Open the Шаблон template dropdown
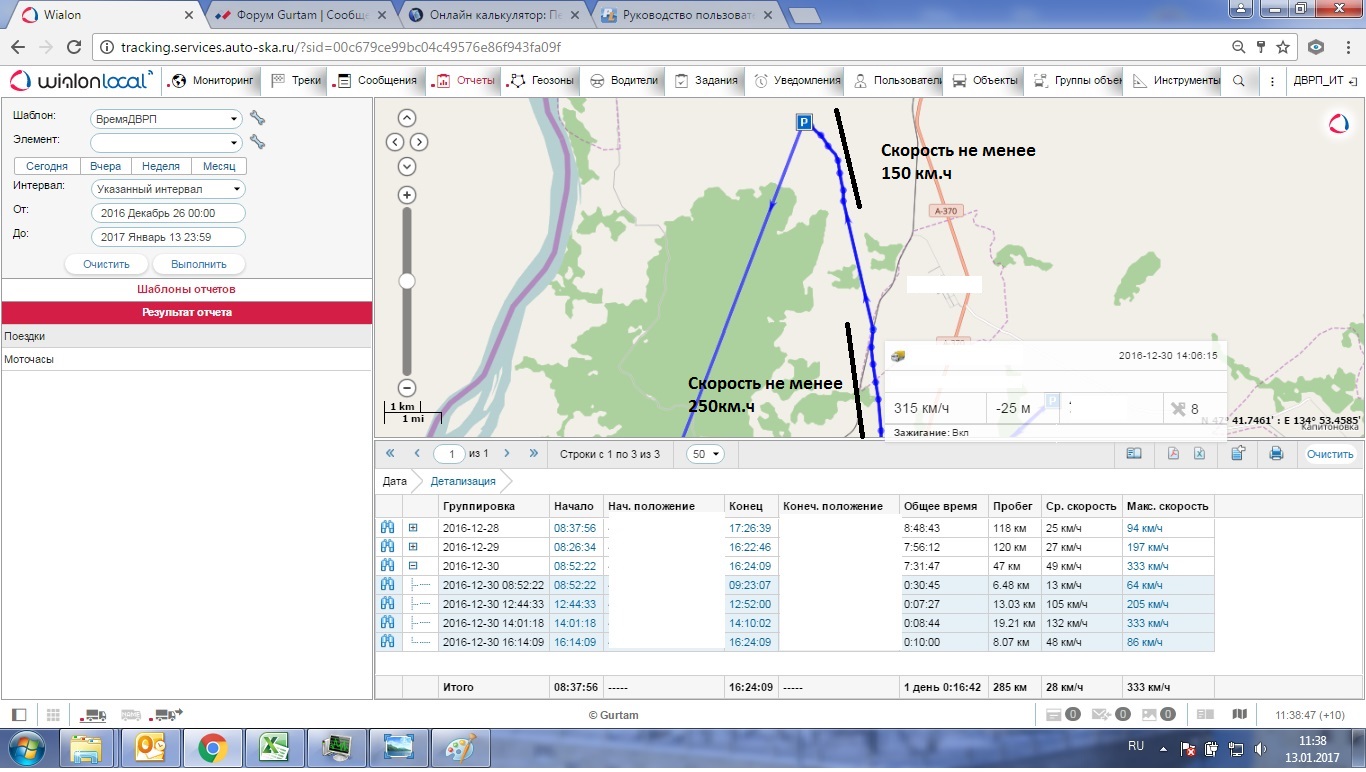 point(166,119)
